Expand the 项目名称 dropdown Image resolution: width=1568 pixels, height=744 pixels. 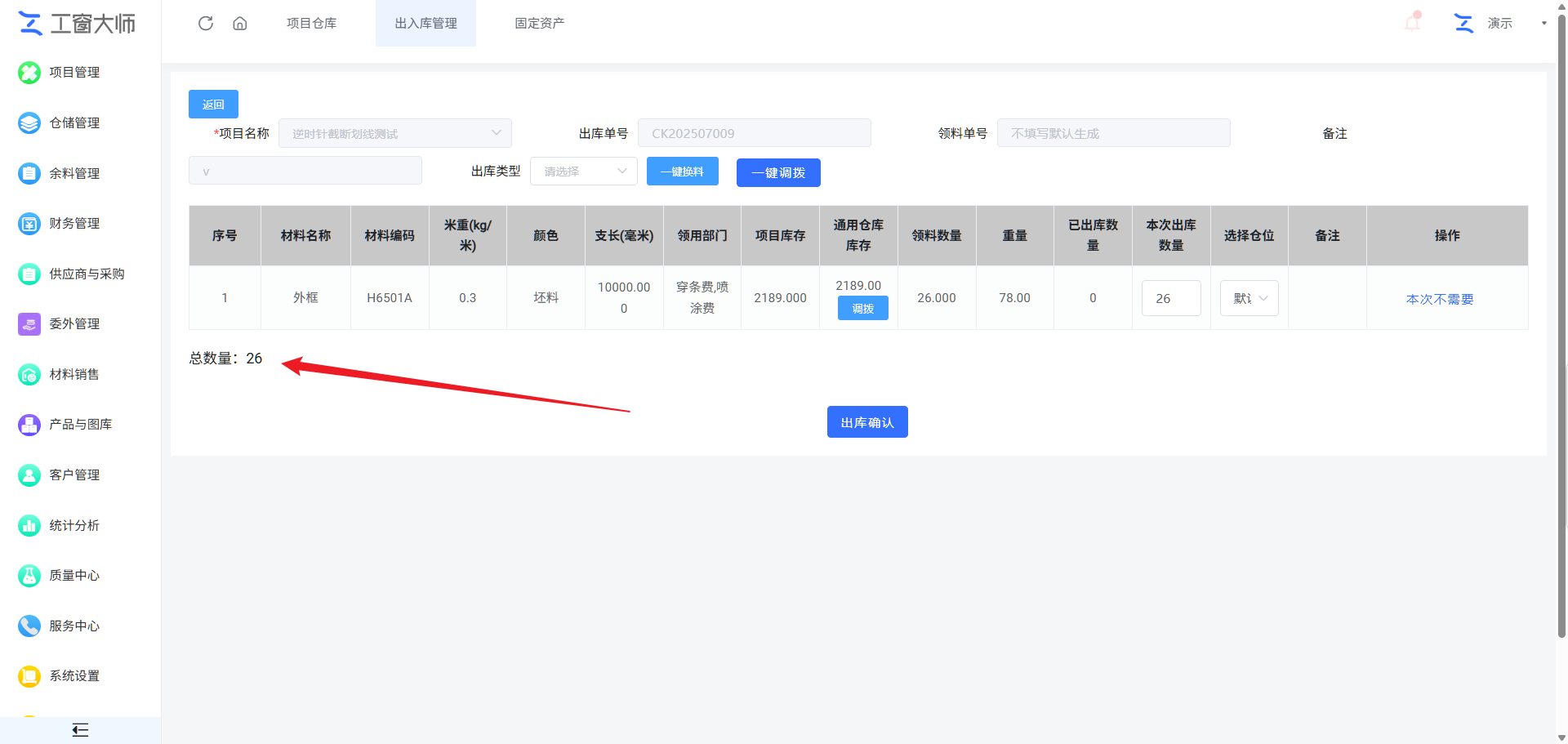click(x=395, y=133)
